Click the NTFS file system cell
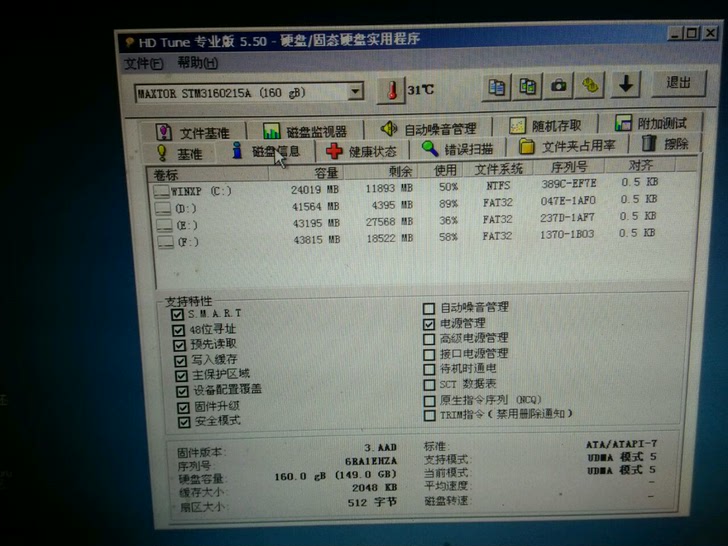 pyautogui.click(x=498, y=186)
